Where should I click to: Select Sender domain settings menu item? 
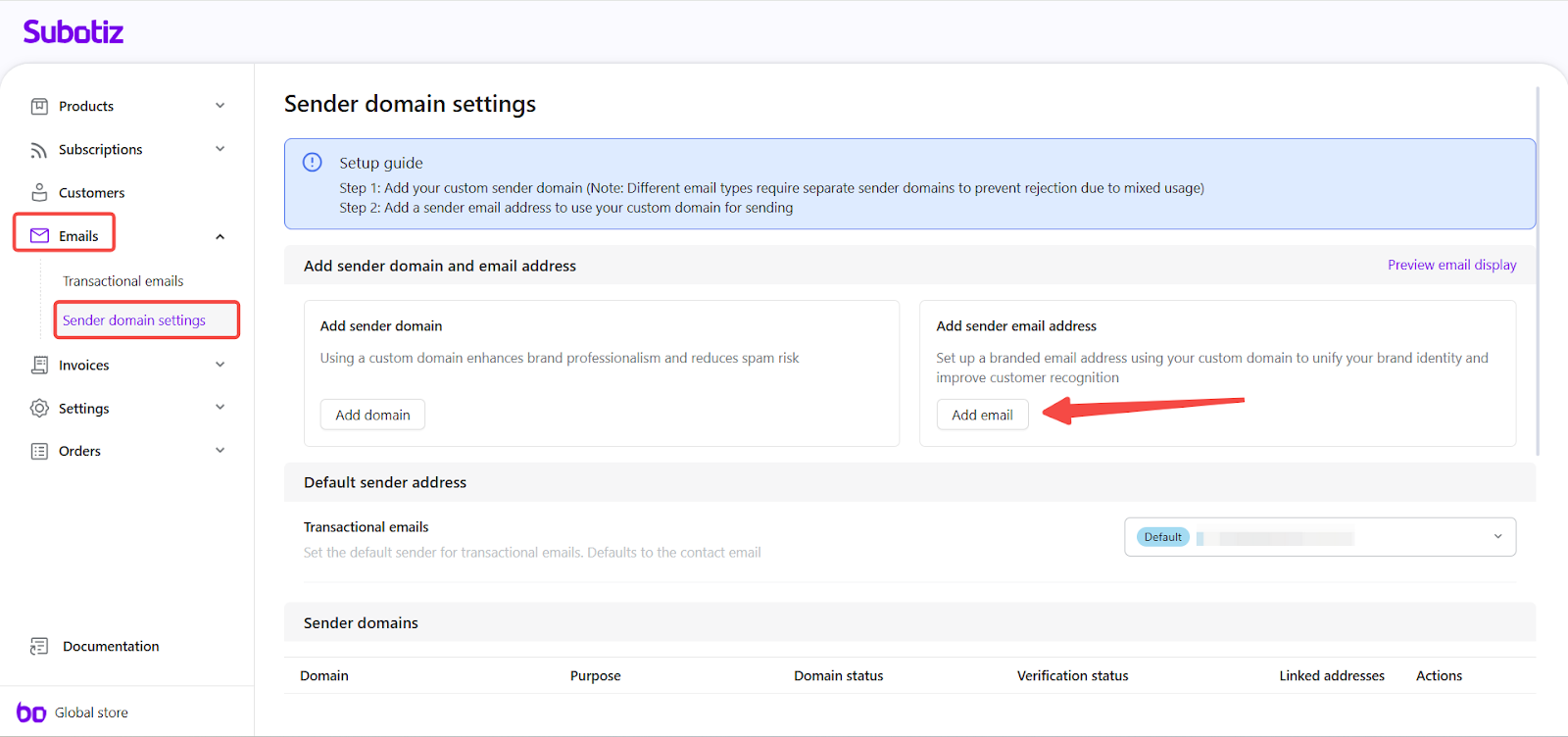(x=134, y=320)
